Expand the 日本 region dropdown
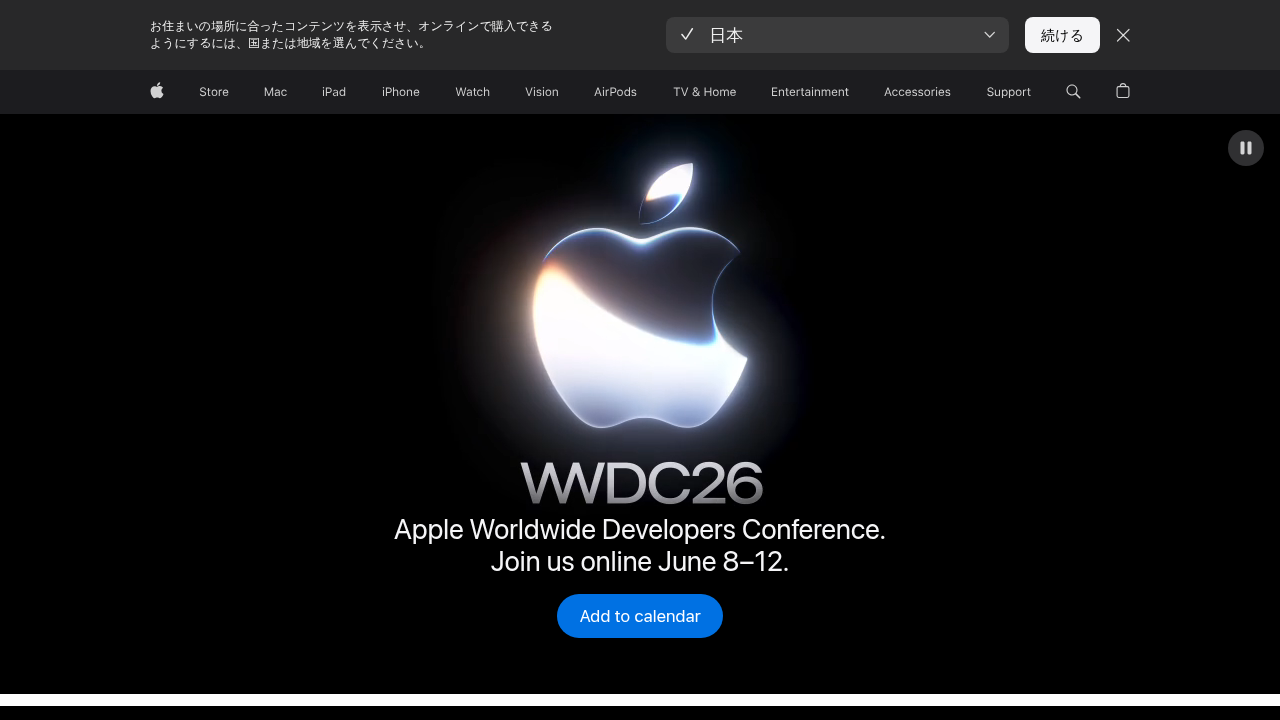 837,35
